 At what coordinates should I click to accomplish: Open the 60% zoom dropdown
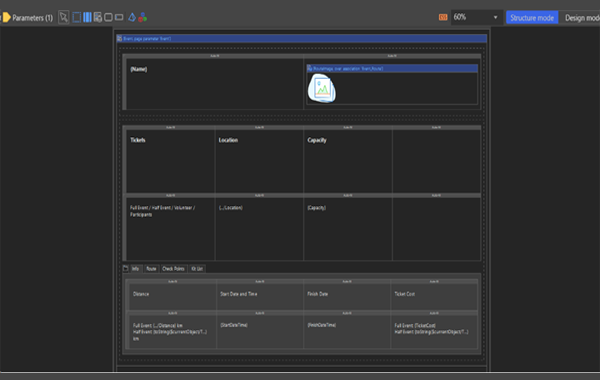point(476,17)
